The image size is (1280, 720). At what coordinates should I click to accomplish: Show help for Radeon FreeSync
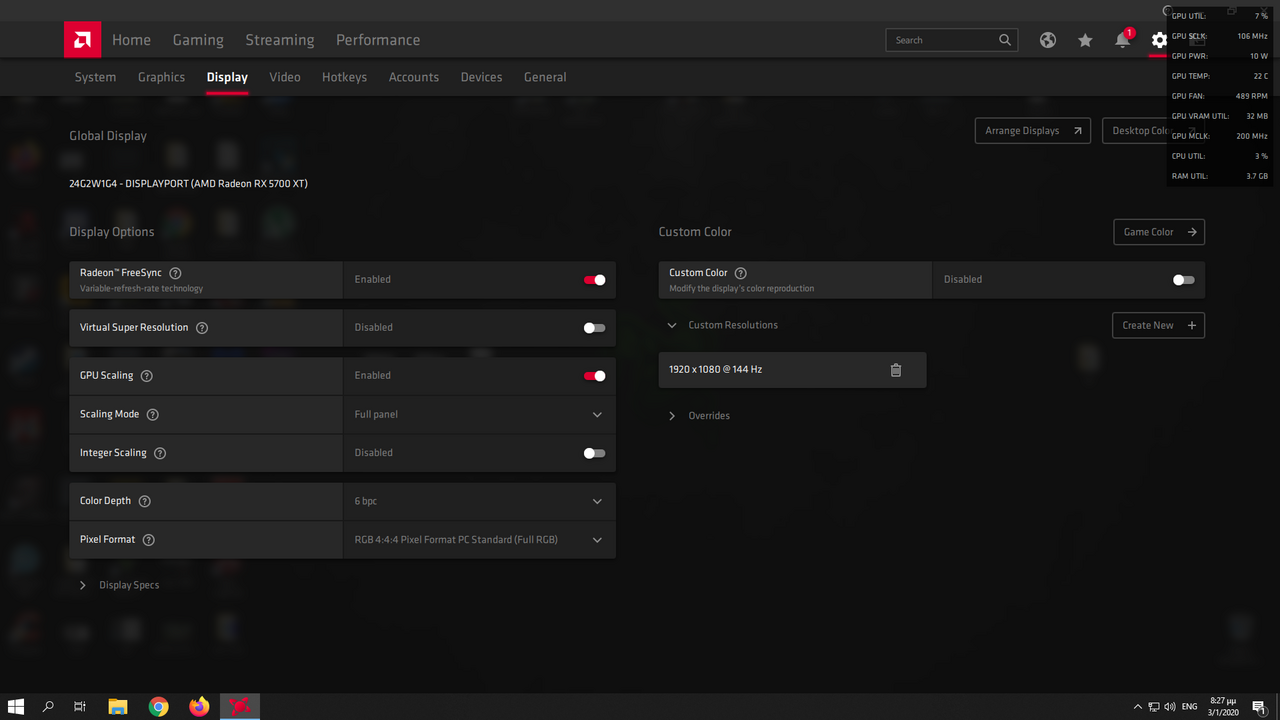pyautogui.click(x=176, y=273)
